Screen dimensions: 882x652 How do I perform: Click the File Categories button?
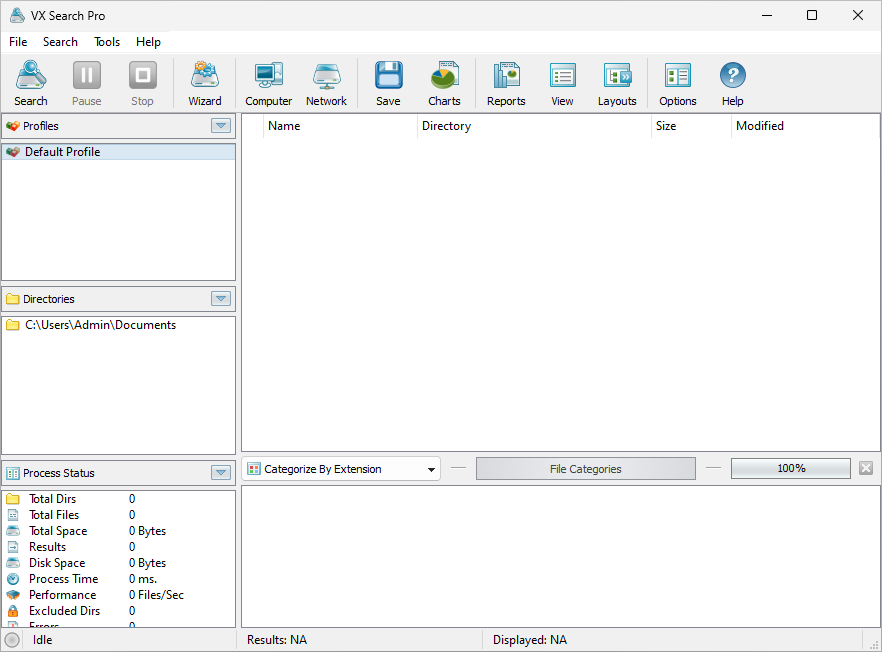click(585, 468)
